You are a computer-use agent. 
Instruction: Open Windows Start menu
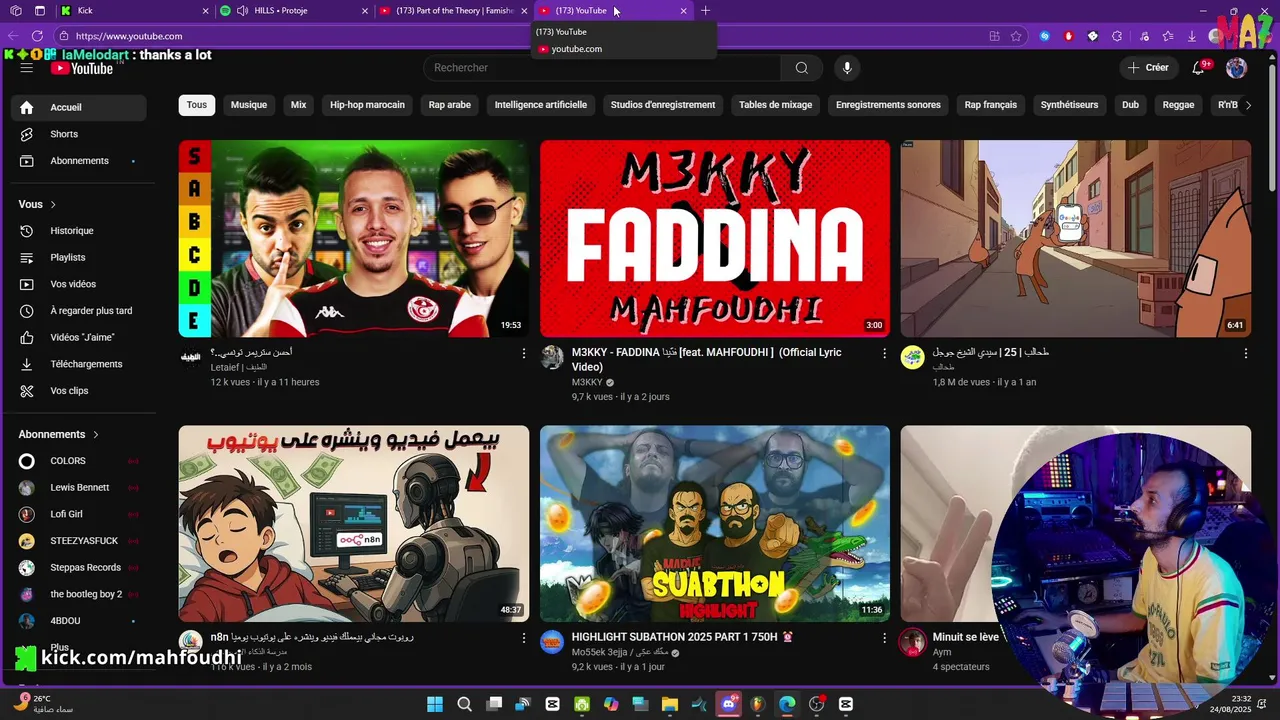tap(435, 704)
